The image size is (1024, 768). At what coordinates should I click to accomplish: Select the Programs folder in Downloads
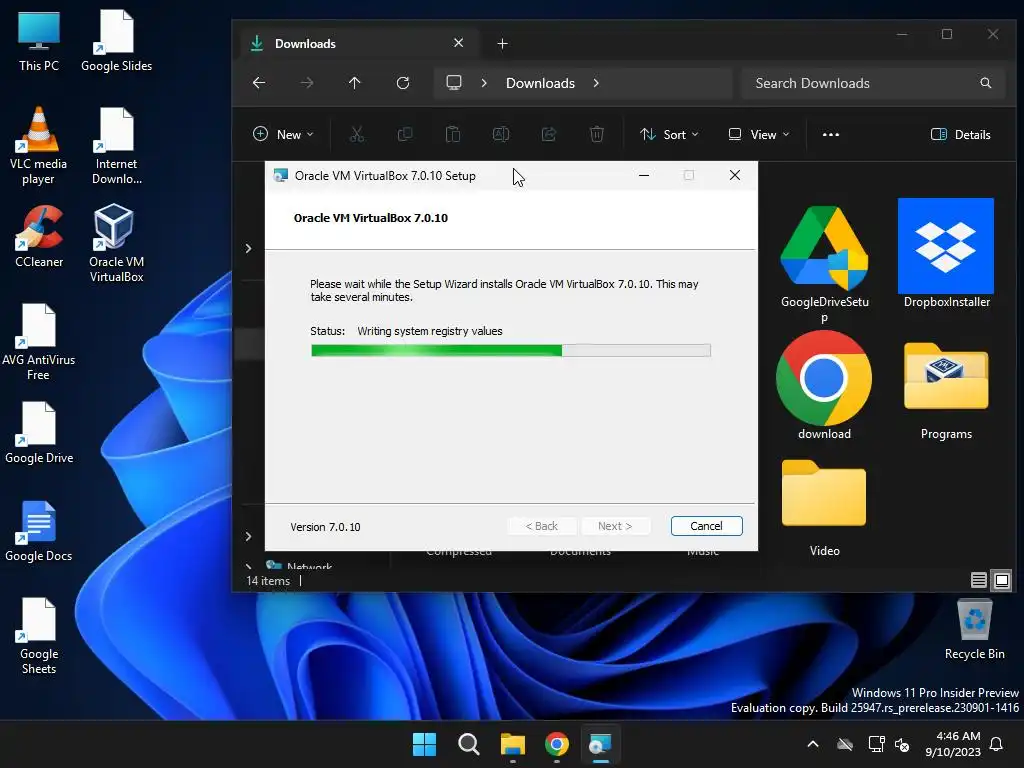click(946, 391)
